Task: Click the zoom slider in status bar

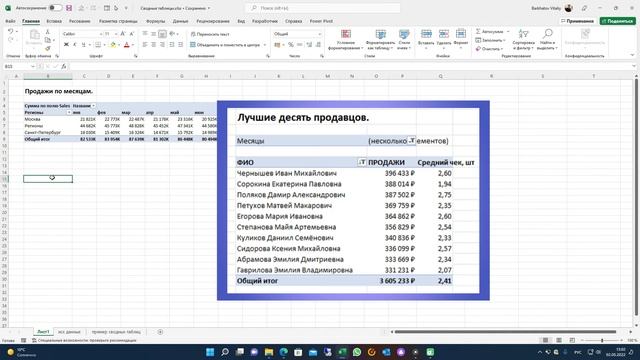Action: point(602,340)
